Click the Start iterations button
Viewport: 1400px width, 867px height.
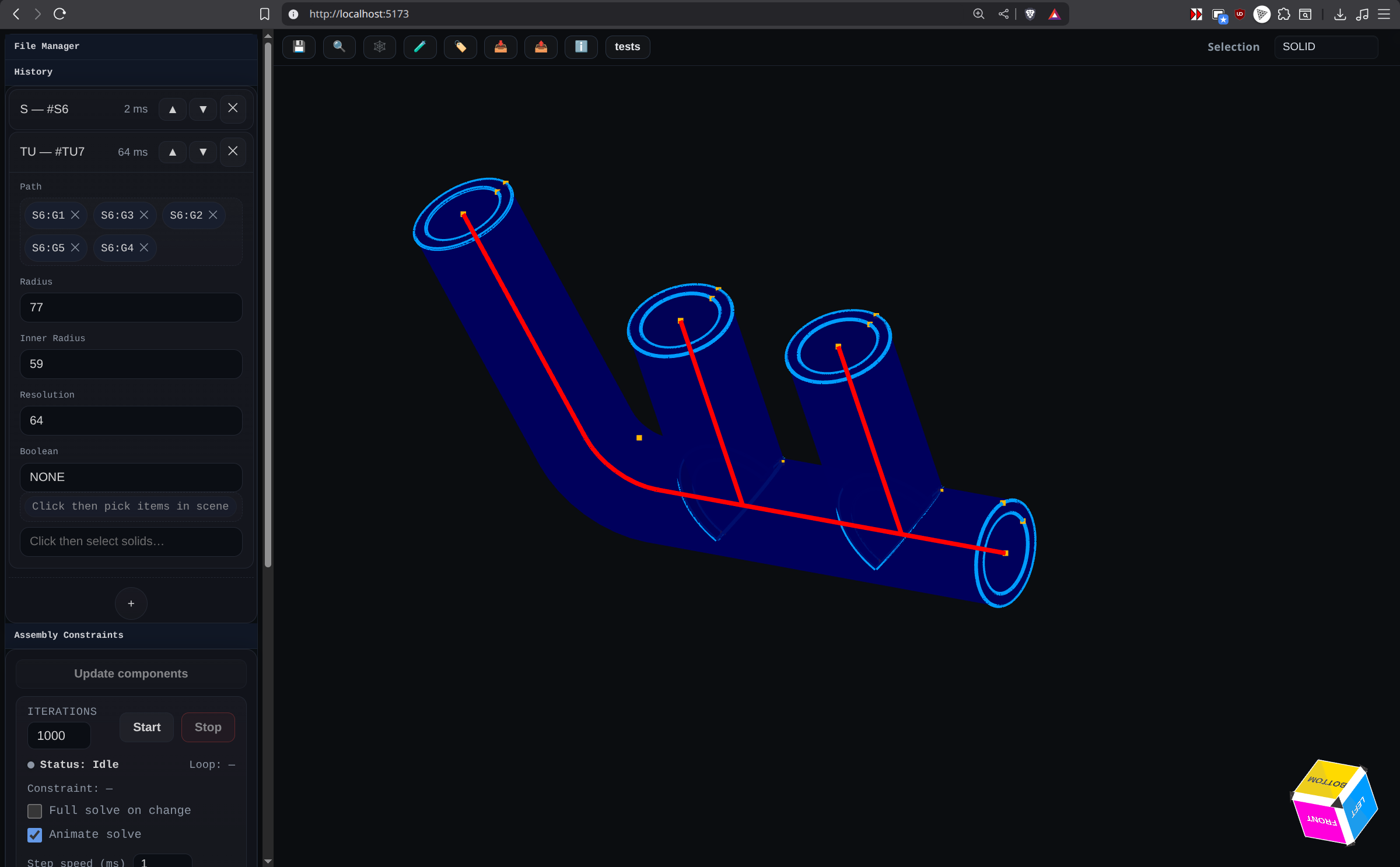(x=146, y=727)
